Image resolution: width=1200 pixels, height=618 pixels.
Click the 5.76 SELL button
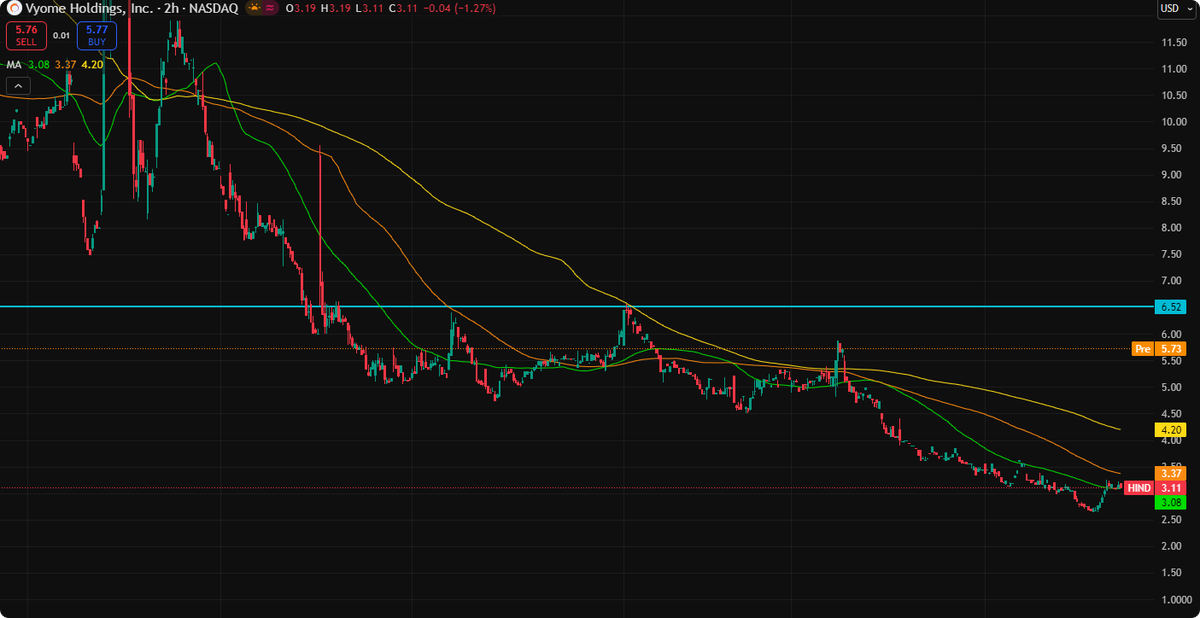coord(26,36)
